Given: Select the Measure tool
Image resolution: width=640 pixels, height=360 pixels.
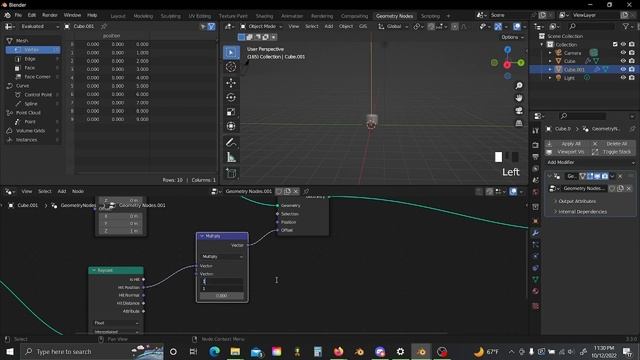Looking at the screenshot, I should [231, 157].
